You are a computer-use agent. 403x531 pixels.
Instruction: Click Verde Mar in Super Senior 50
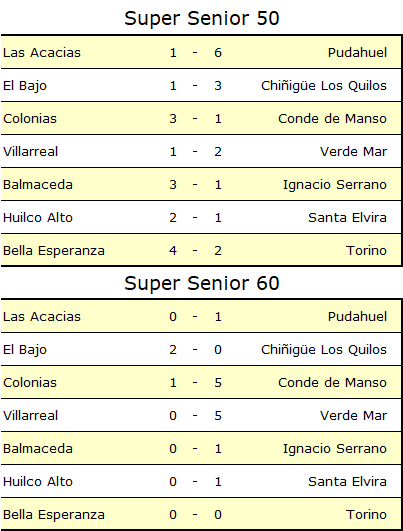pyautogui.click(x=354, y=151)
